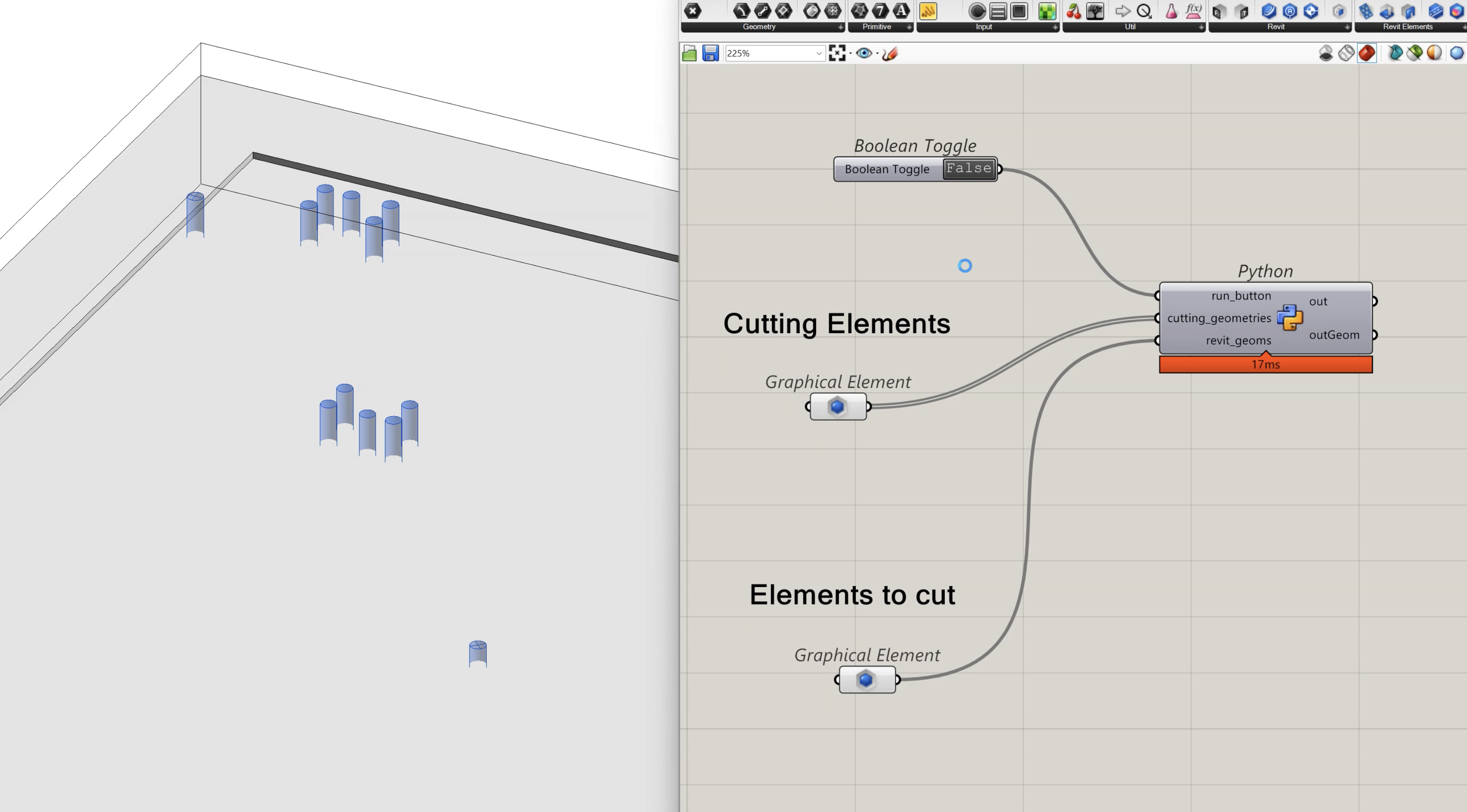
Task: Click the 'out' output on Python component
Action: (1318, 301)
